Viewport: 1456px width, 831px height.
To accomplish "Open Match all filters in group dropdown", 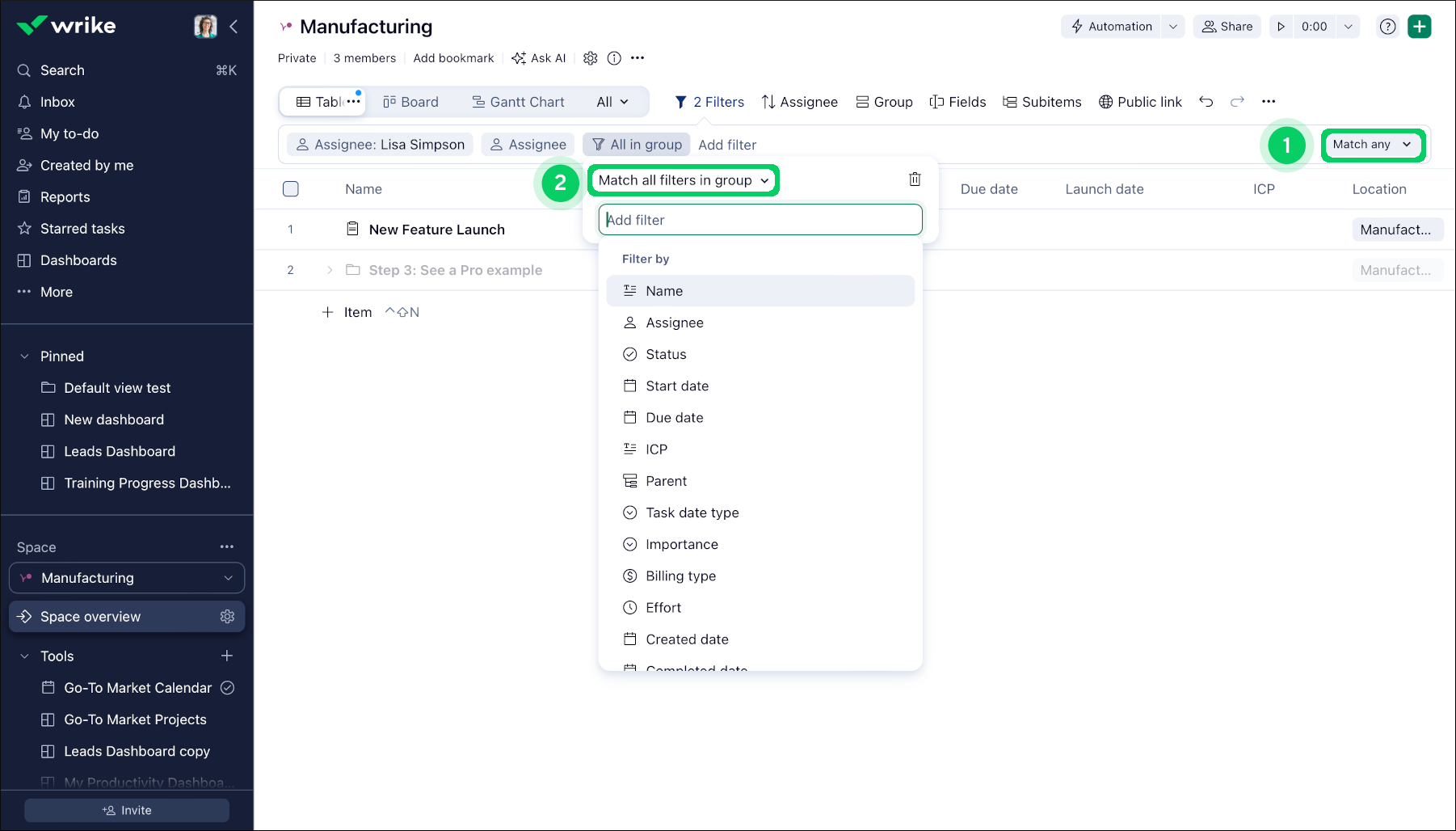I will click(x=684, y=180).
